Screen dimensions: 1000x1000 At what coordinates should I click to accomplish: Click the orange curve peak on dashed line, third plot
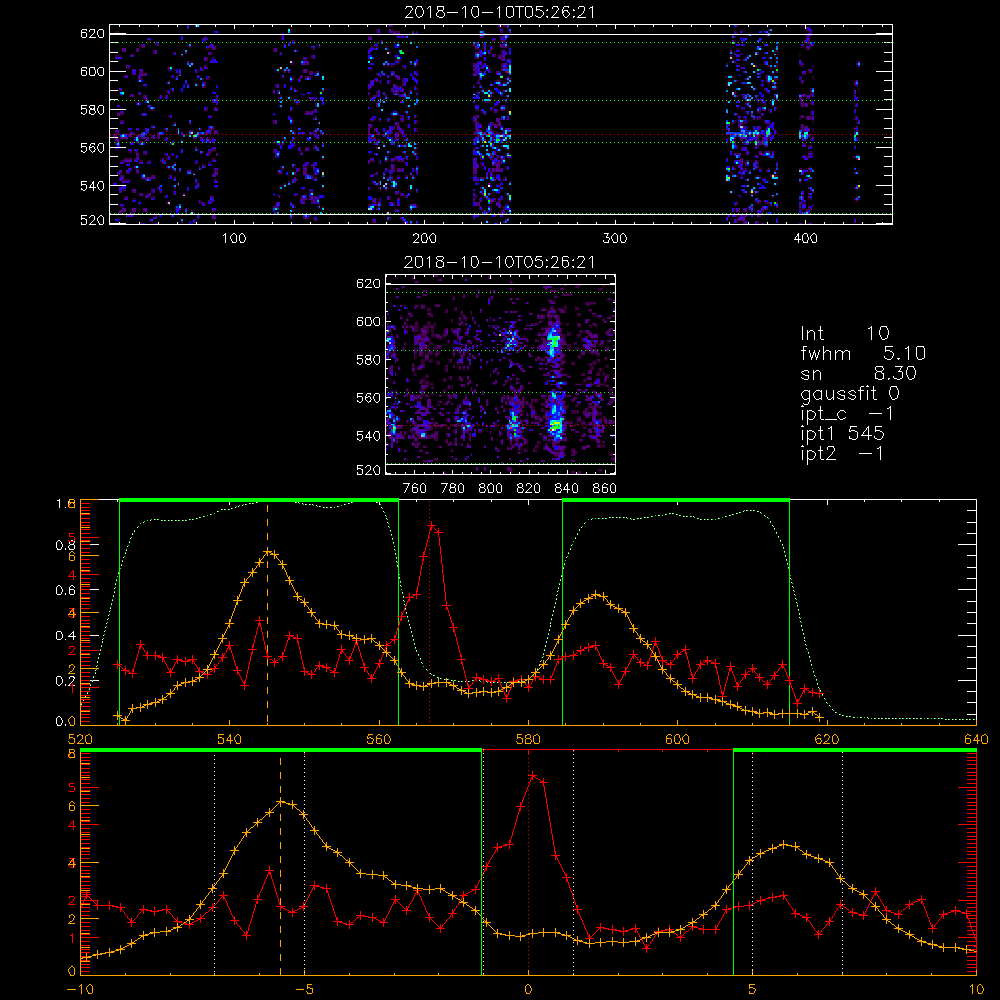[x=268, y=552]
